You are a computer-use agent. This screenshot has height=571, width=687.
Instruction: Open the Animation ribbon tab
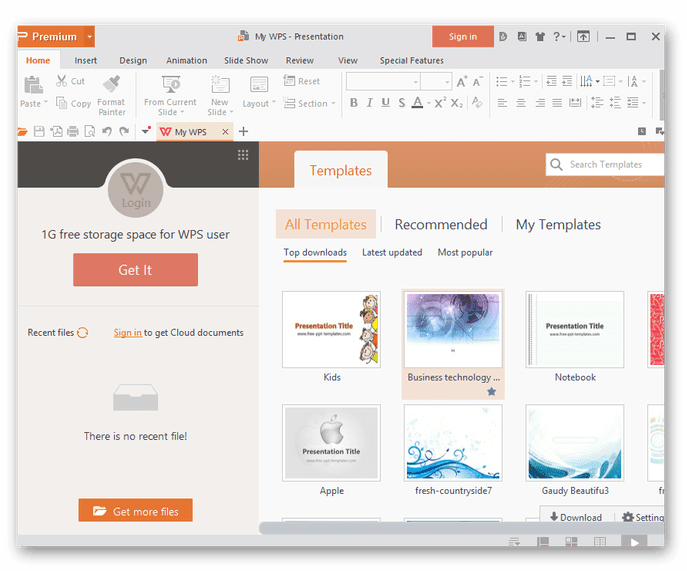point(186,61)
